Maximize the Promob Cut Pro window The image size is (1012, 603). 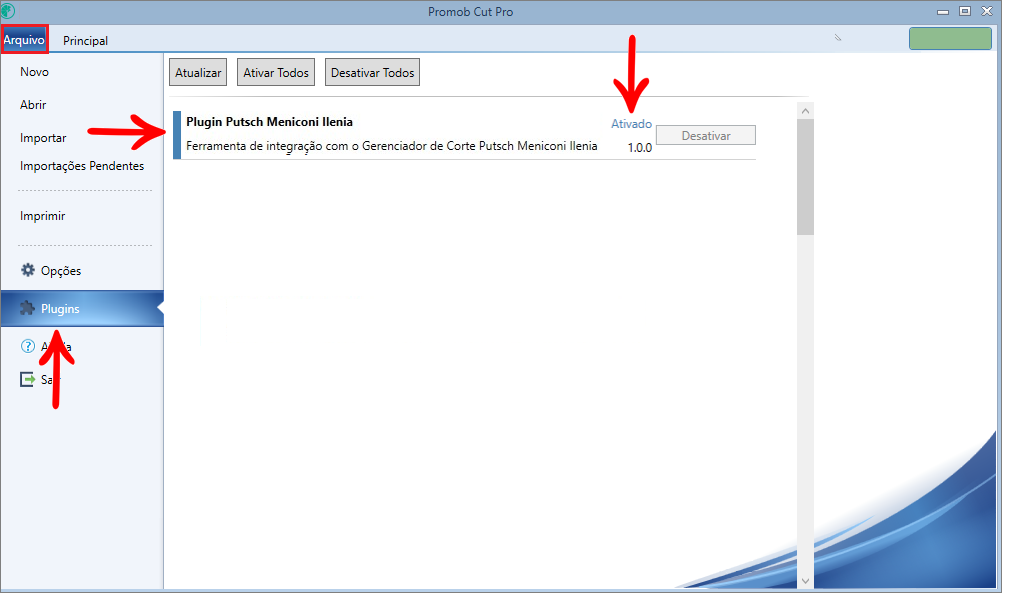(x=965, y=11)
